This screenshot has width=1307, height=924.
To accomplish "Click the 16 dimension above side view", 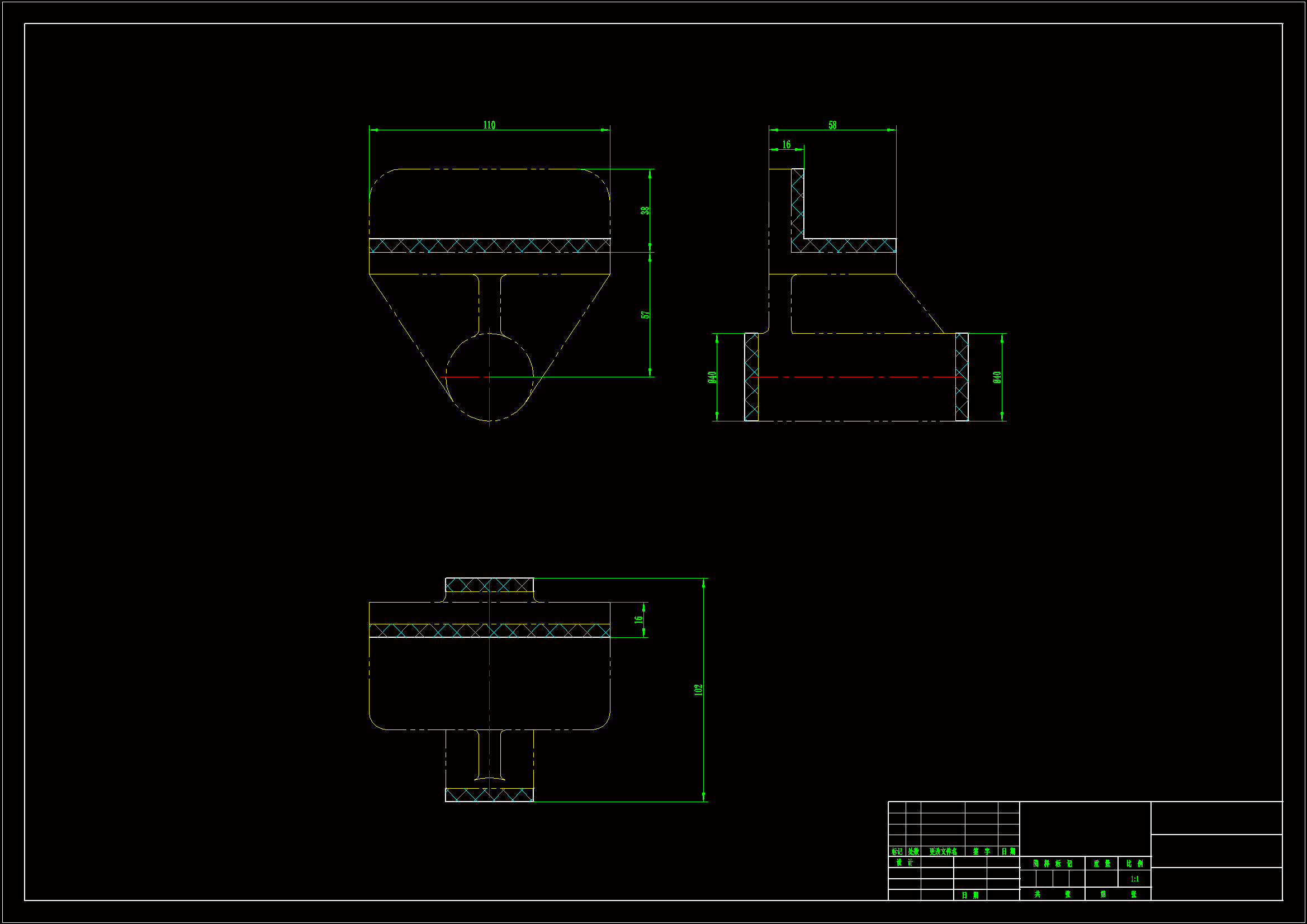I will pos(786,145).
